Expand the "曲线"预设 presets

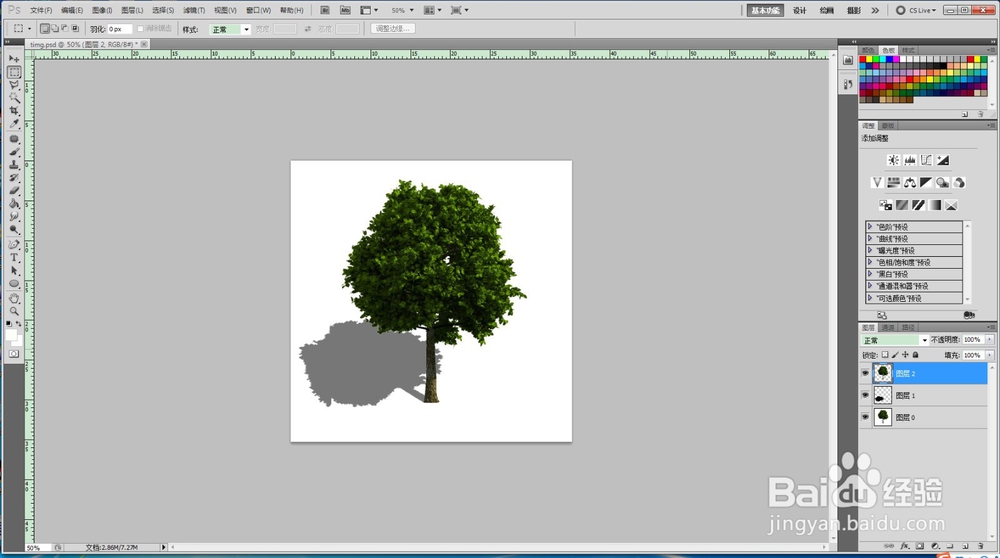[x=869, y=239]
